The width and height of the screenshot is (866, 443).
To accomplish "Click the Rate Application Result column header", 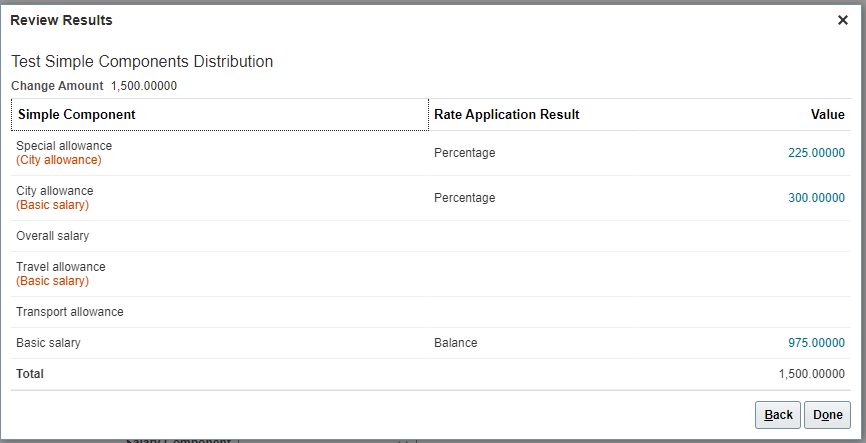I will tap(506, 115).
